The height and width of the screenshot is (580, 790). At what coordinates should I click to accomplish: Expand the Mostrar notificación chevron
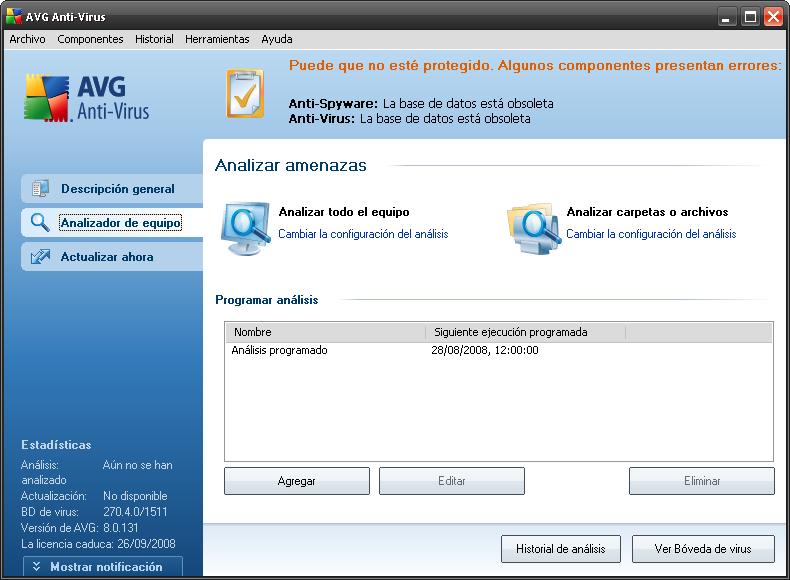click(x=36, y=566)
